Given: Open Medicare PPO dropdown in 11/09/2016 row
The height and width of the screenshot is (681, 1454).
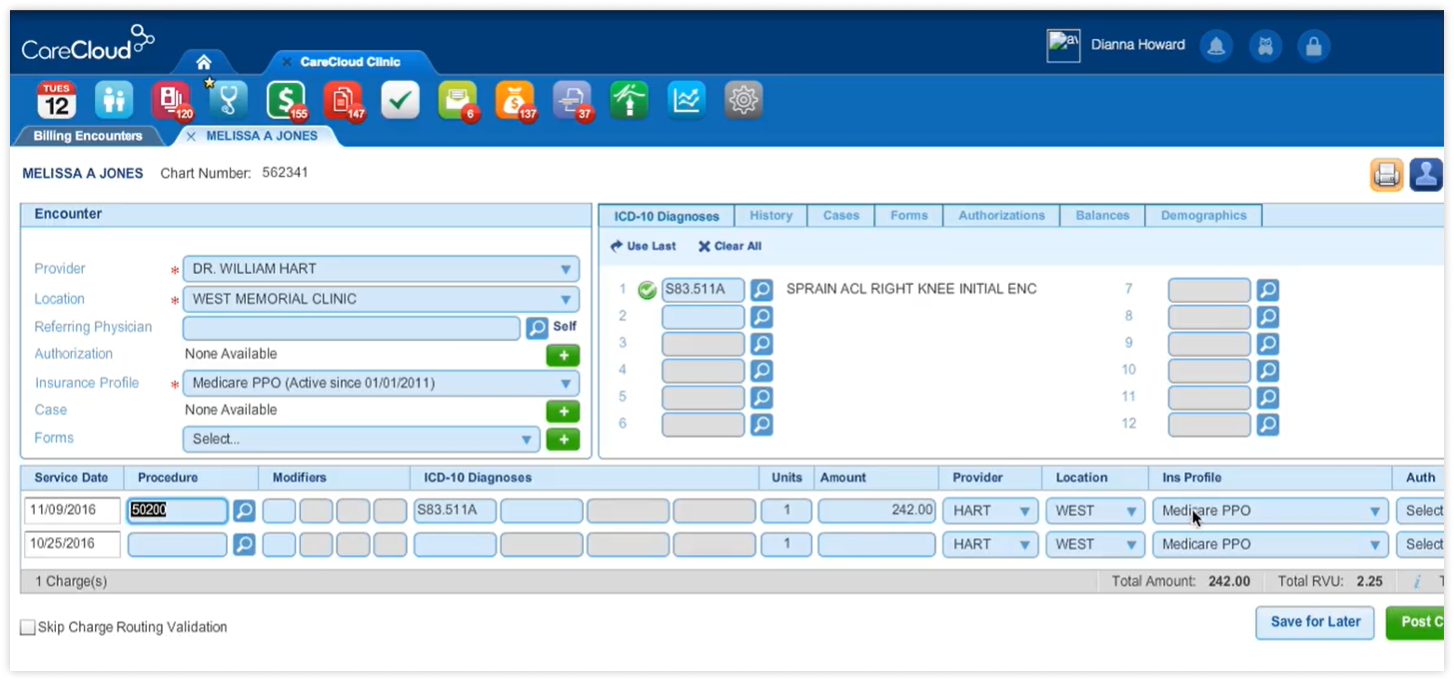Looking at the screenshot, I should click(1270, 511).
